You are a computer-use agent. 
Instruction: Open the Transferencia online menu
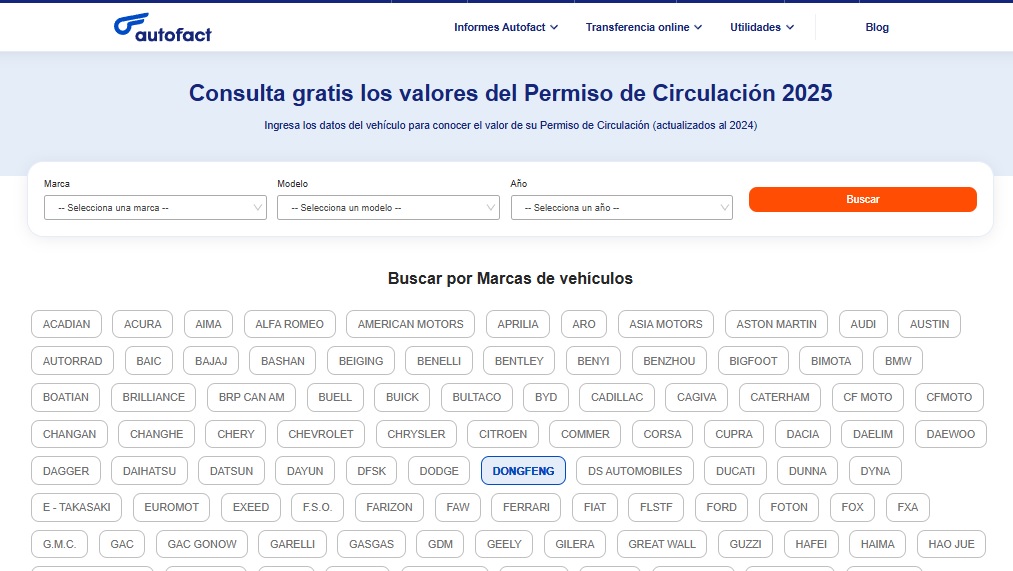coord(643,27)
